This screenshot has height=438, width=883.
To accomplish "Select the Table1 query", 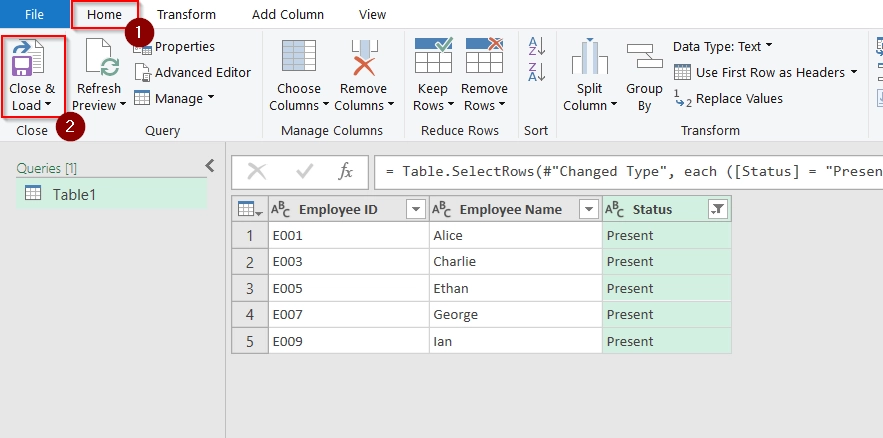I will 112,194.
